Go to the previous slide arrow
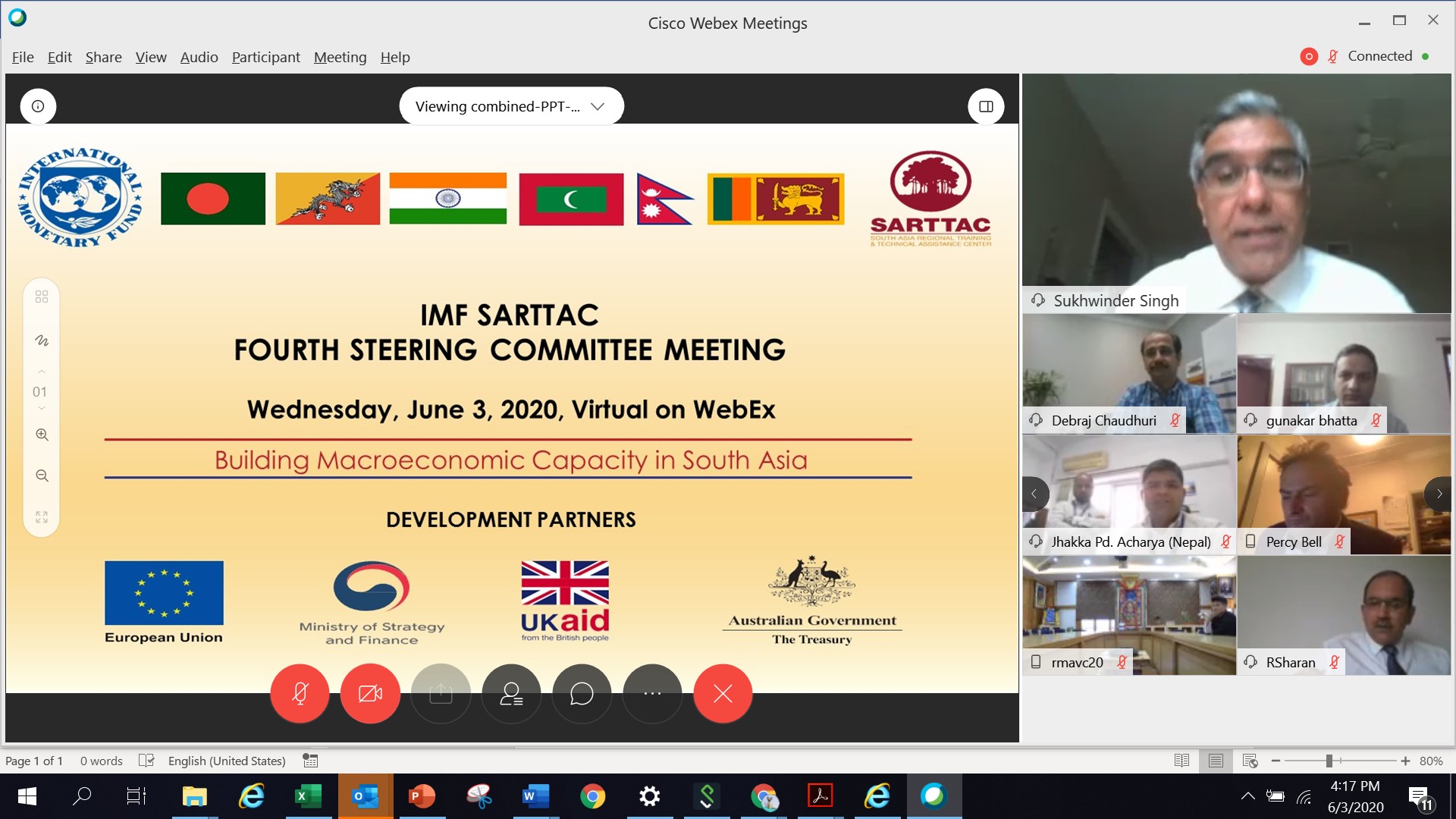 click(x=42, y=372)
